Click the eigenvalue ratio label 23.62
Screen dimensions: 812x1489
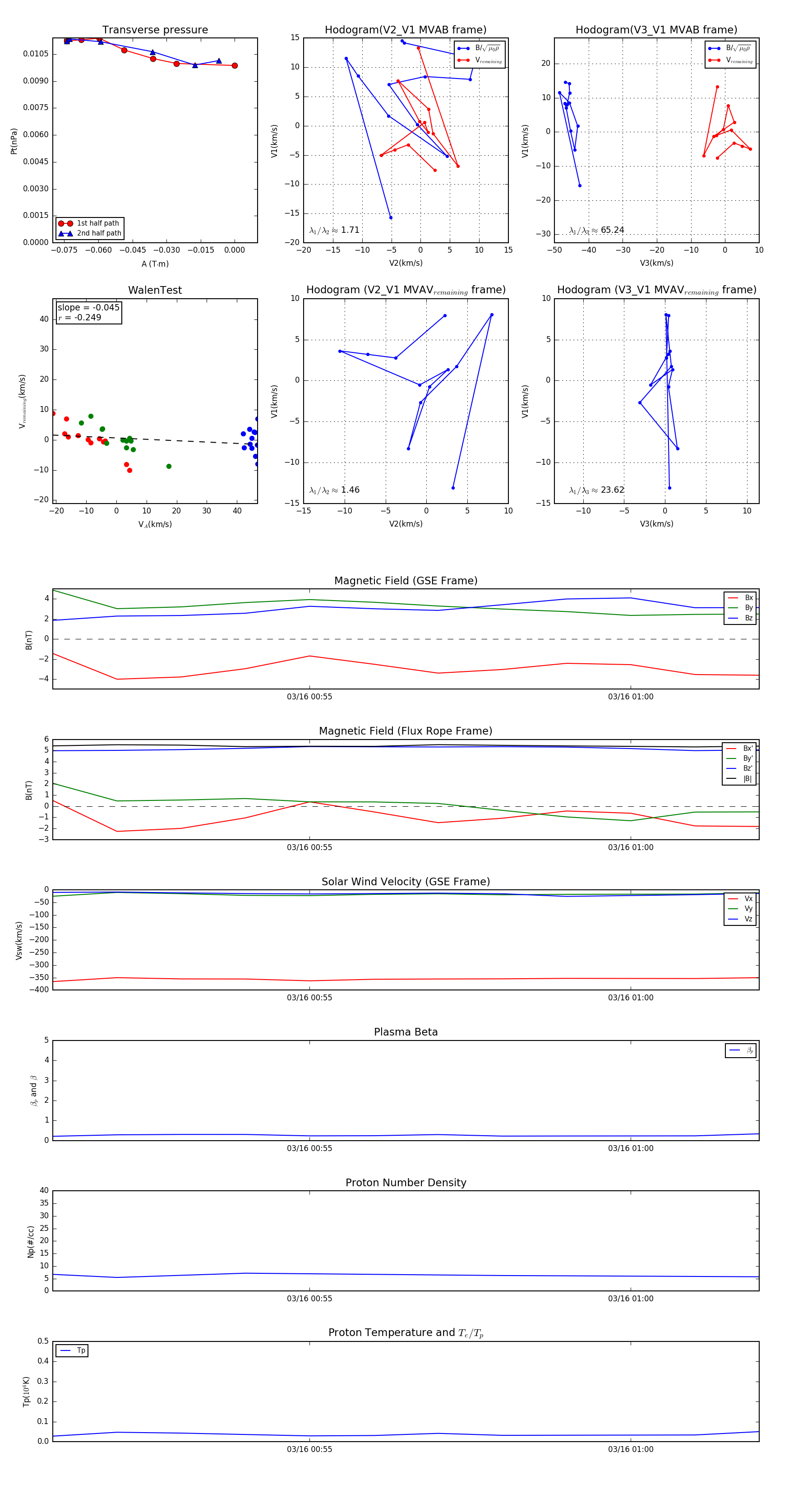click(x=596, y=490)
